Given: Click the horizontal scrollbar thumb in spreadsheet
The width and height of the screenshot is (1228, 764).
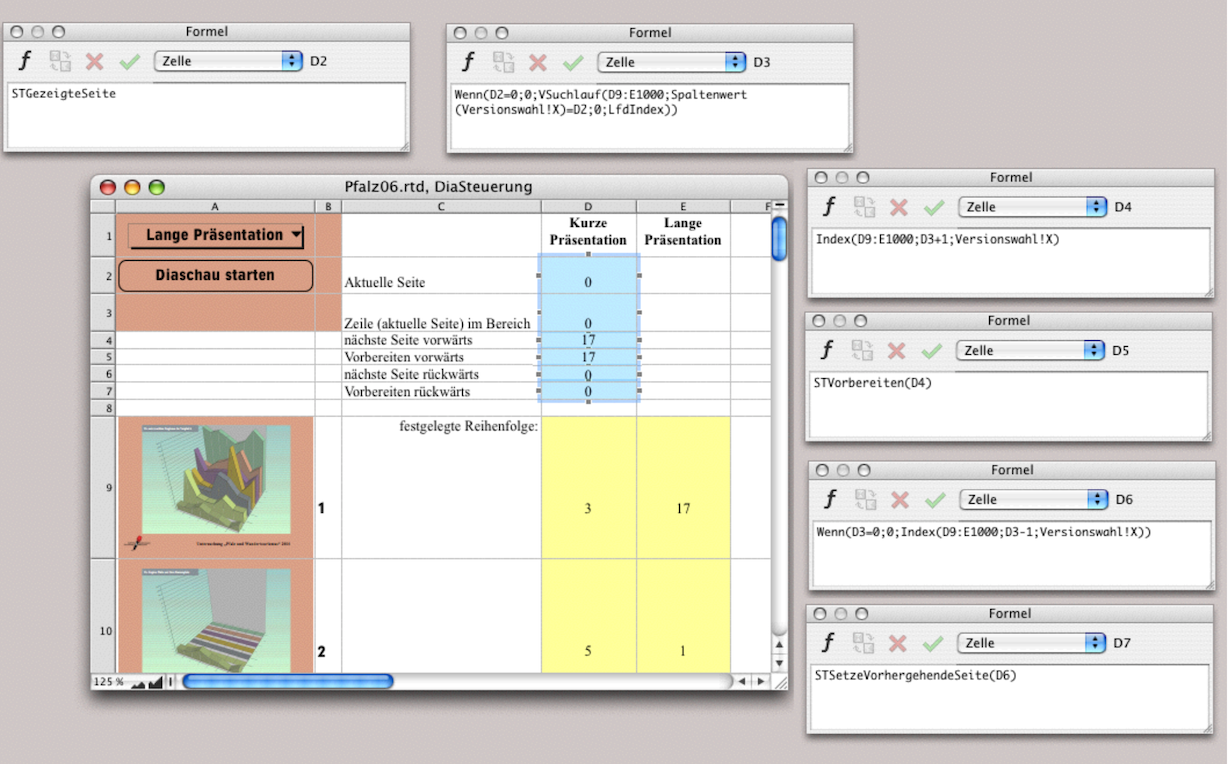Looking at the screenshot, I should click(287, 682).
